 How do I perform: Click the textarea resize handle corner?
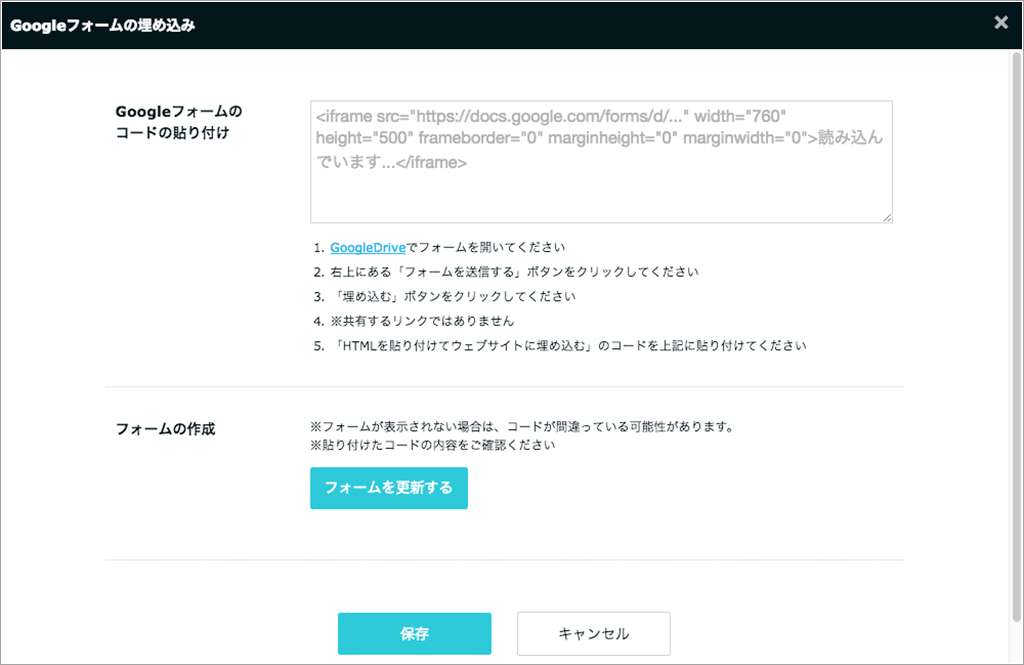tap(888, 218)
